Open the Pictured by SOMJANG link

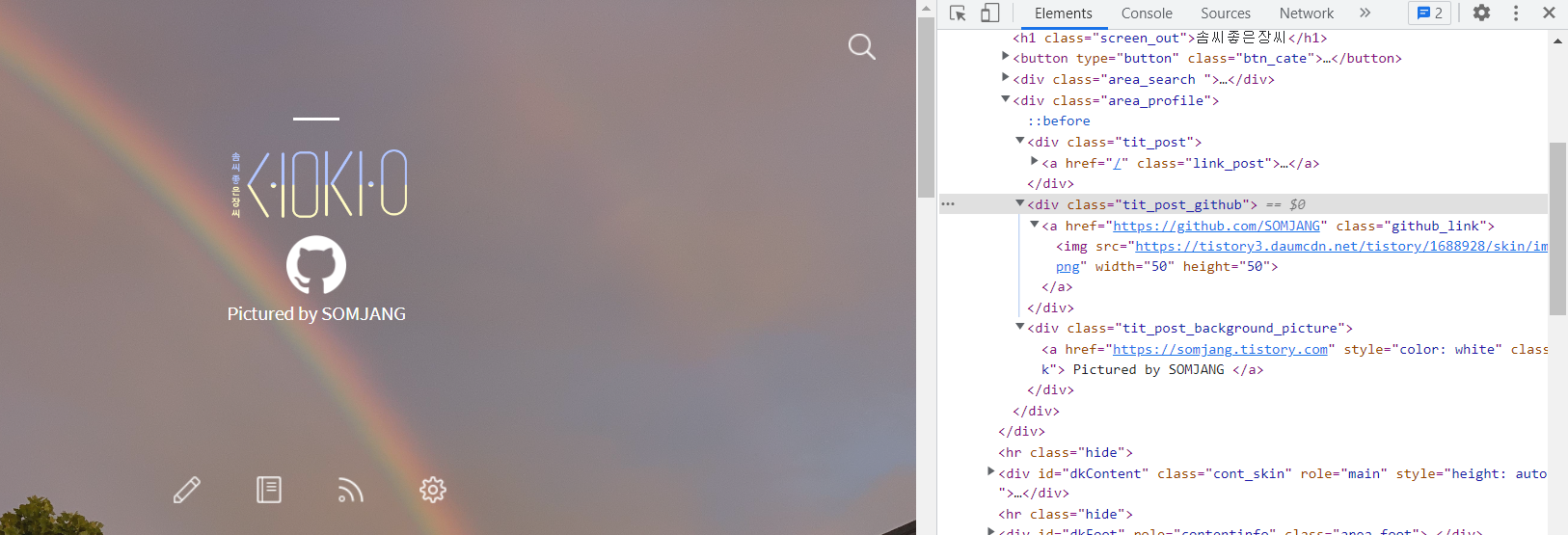click(x=316, y=314)
